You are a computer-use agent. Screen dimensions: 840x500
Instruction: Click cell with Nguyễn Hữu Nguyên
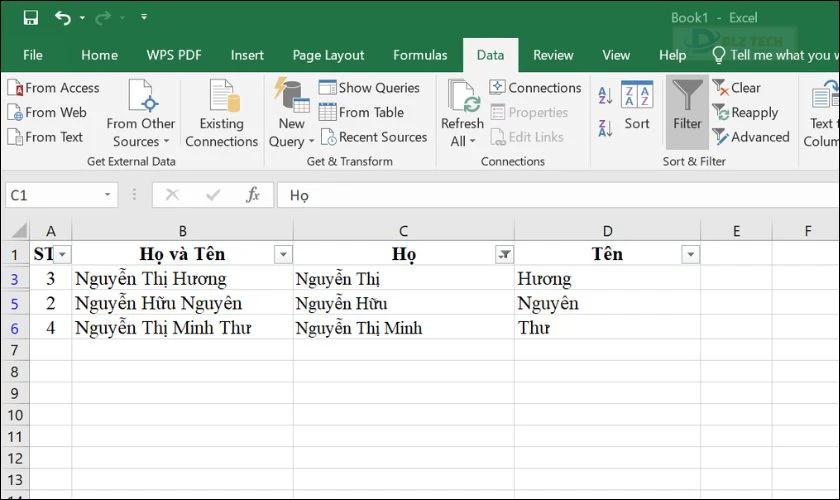(x=183, y=303)
